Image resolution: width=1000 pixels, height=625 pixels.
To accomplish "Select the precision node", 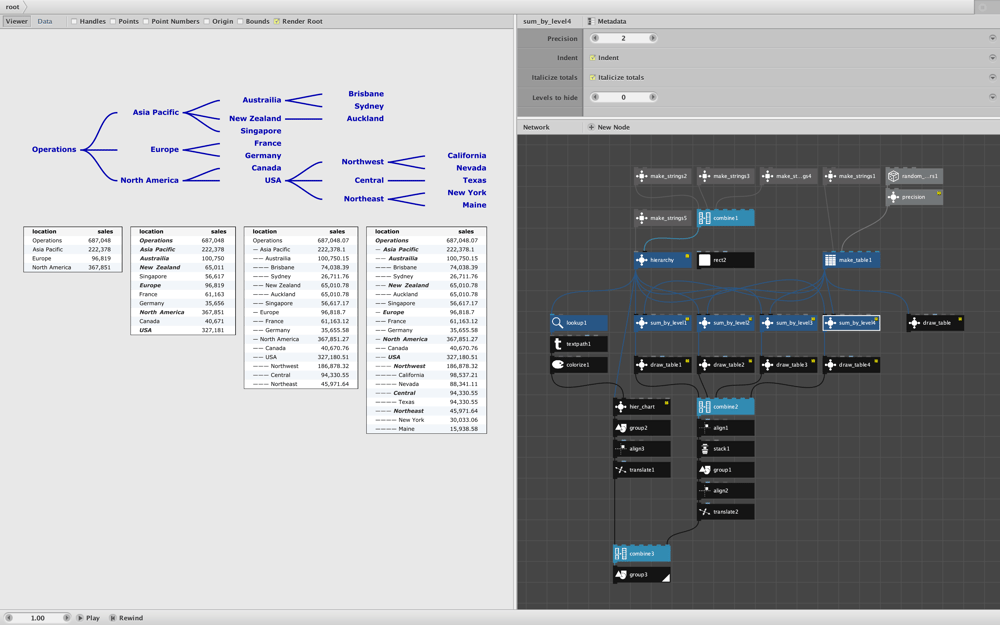I will pos(914,197).
